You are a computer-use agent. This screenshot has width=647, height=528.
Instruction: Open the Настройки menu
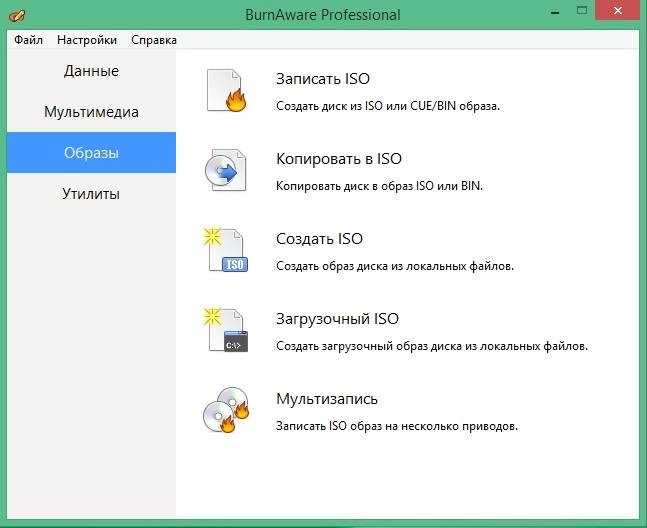tap(87, 40)
